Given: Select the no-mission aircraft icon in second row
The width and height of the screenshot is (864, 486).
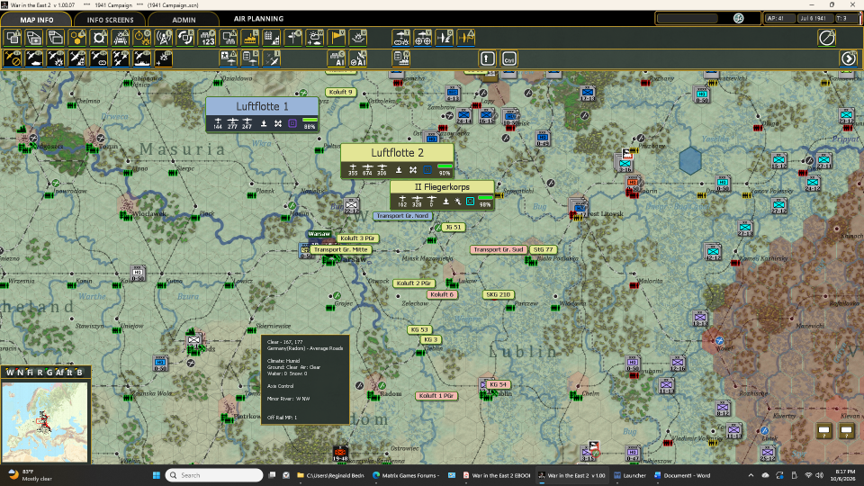Looking at the screenshot, I should click(x=13, y=58).
